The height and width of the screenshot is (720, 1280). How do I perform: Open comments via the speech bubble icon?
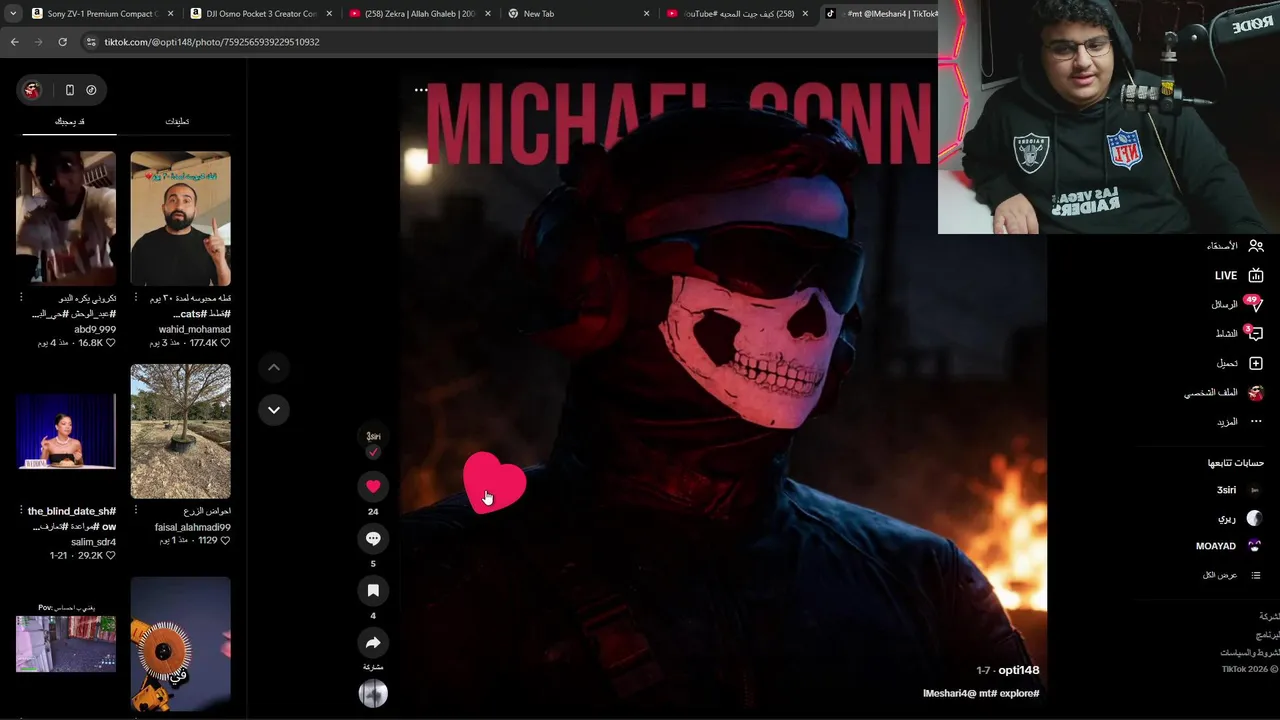(x=373, y=538)
